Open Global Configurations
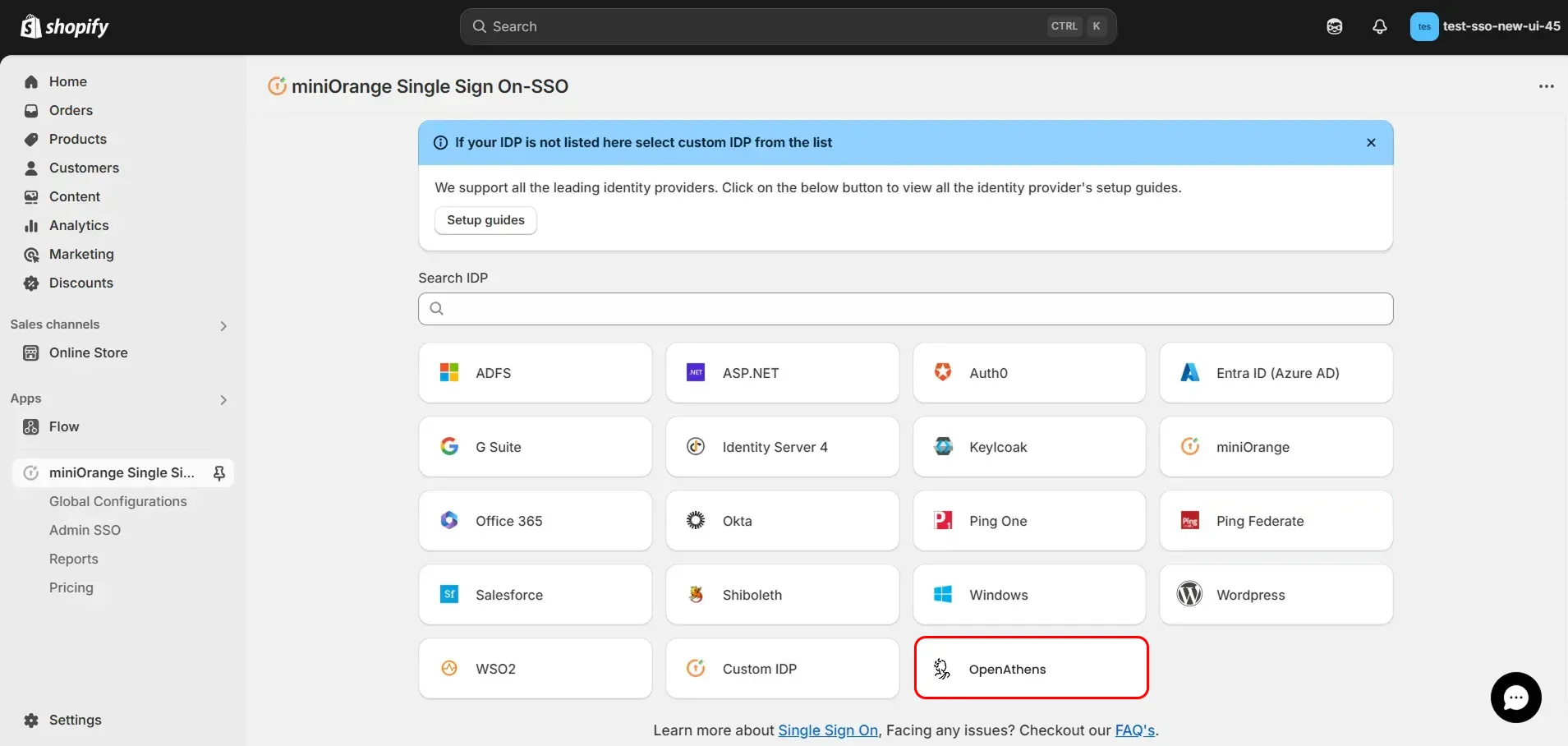The image size is (1568, 746). (x=118, y=501)
